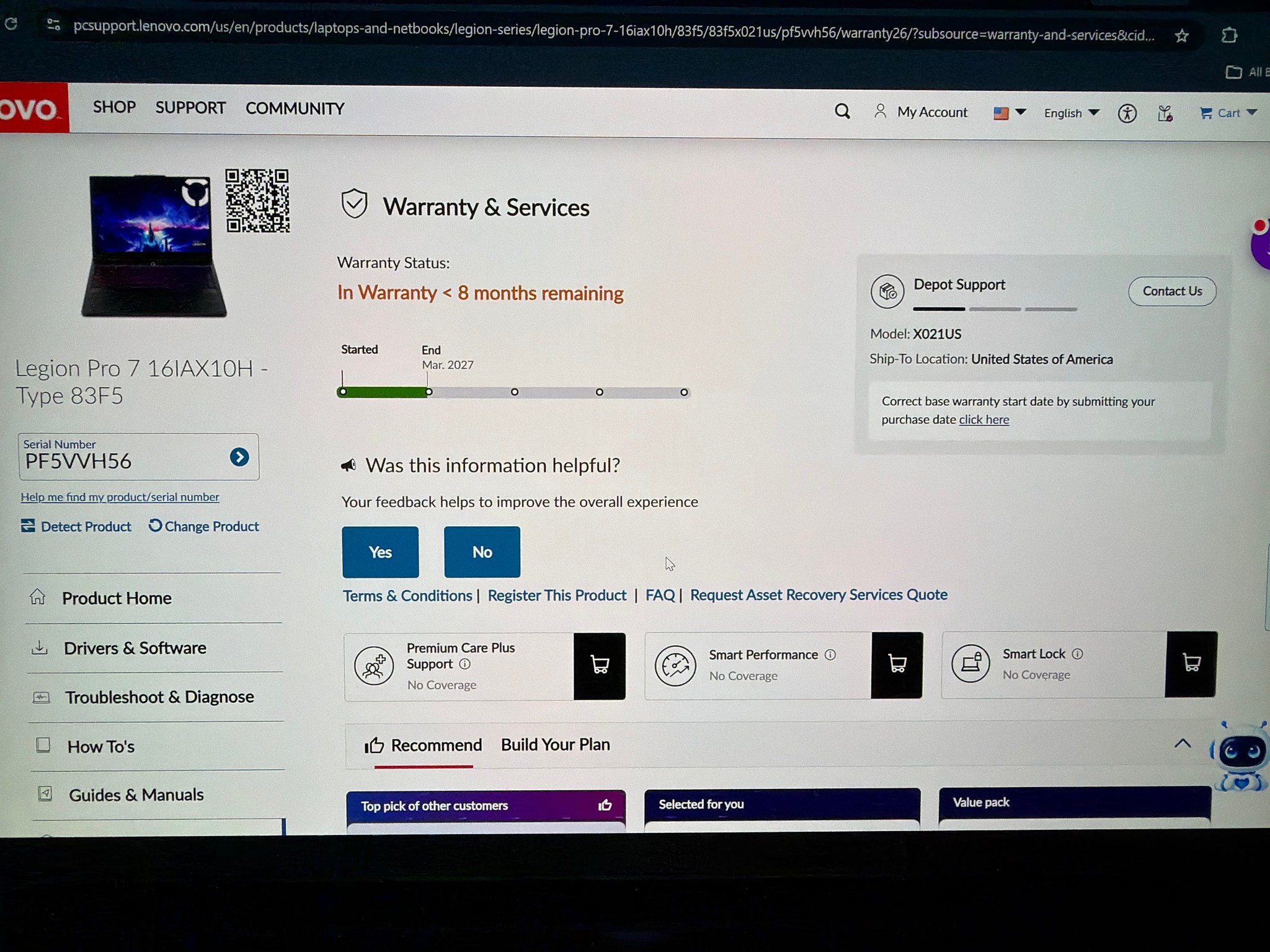1270x952 pixels.
Task: Click the Smart Performance gauge icon
Action: coord(675,666)
